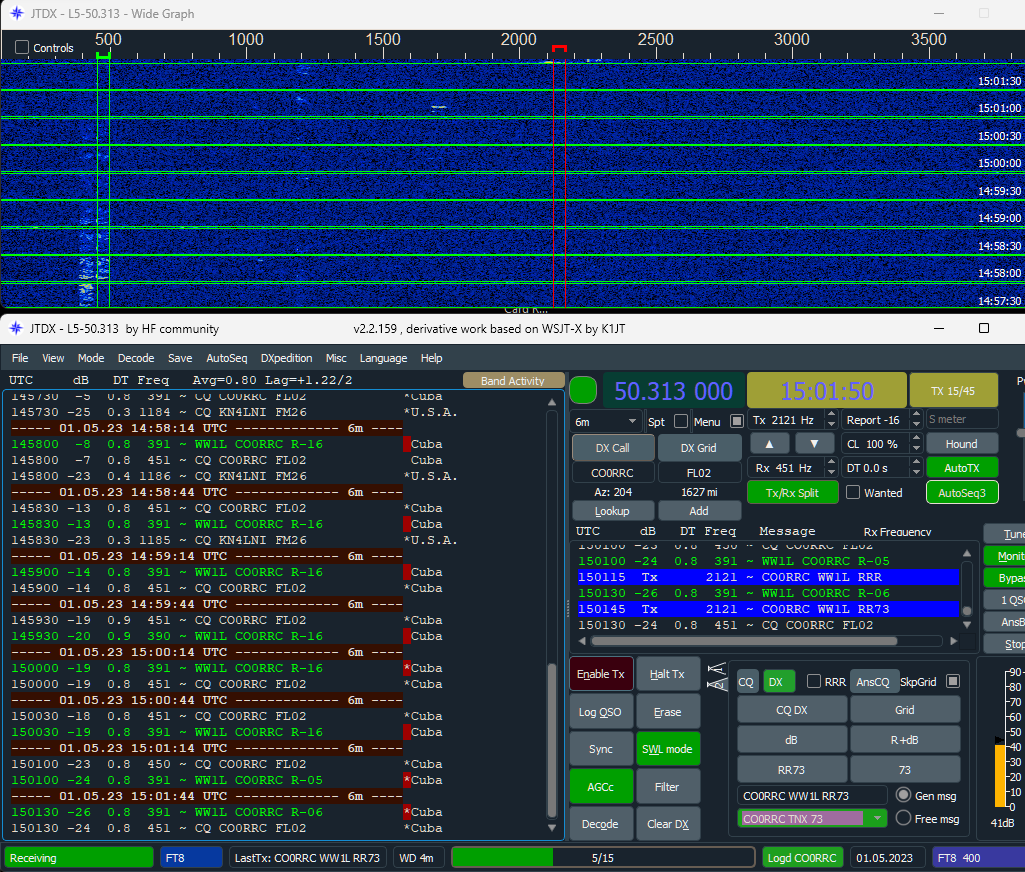The width and height of the screenshot is (1025, 872).
Task: Click the CQ DX message button
Action: pyautogui.click(x=792, y=709)
